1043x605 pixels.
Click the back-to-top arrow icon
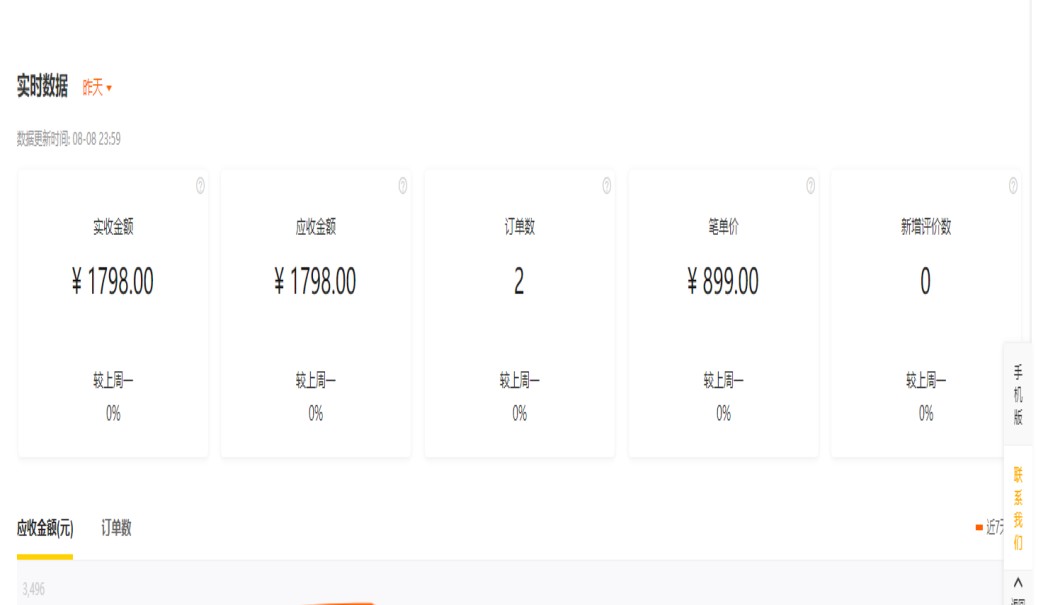pyautogui.click(x=1018, y=582)
